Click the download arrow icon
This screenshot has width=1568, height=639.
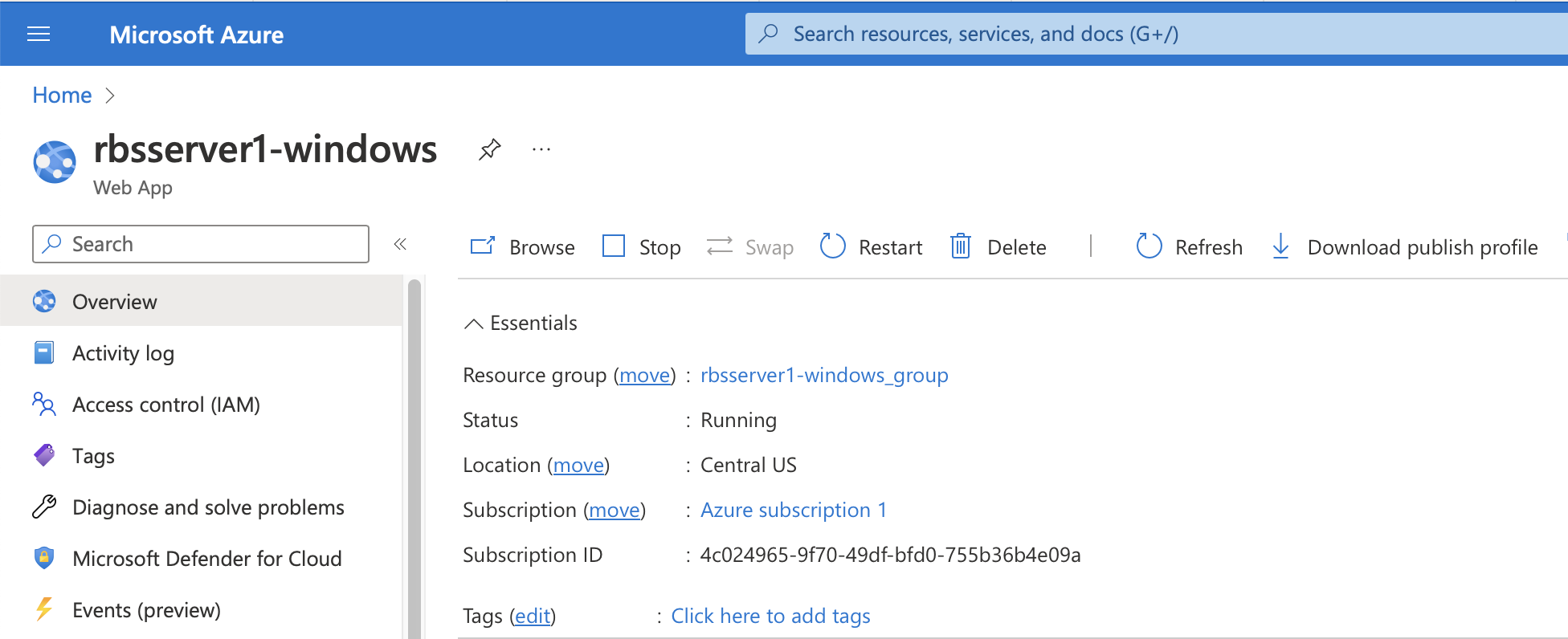click(1281, 246)
